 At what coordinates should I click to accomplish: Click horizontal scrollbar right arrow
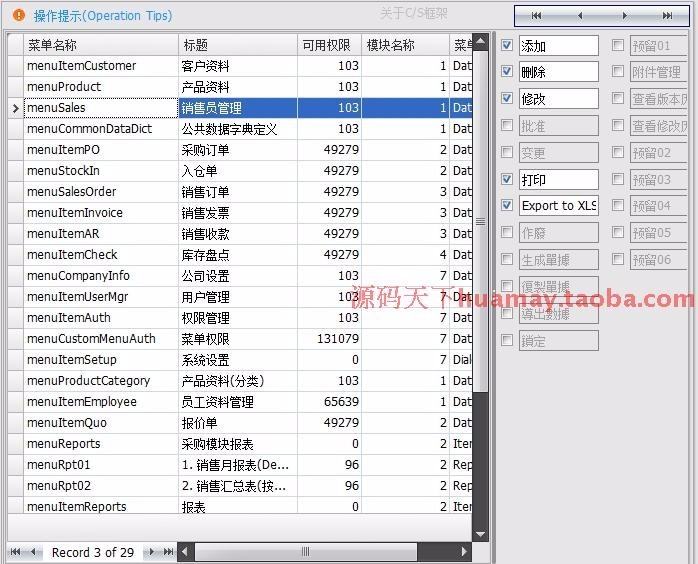click(464, 552)
